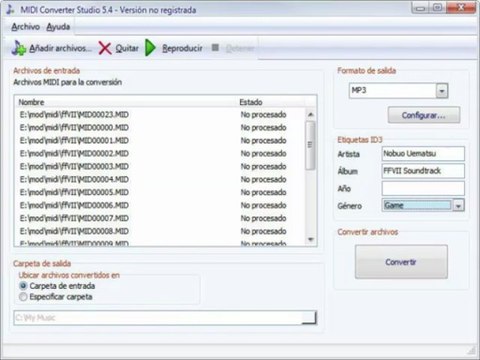Expand the MP3 output format dropdown

tap(442, 91)
